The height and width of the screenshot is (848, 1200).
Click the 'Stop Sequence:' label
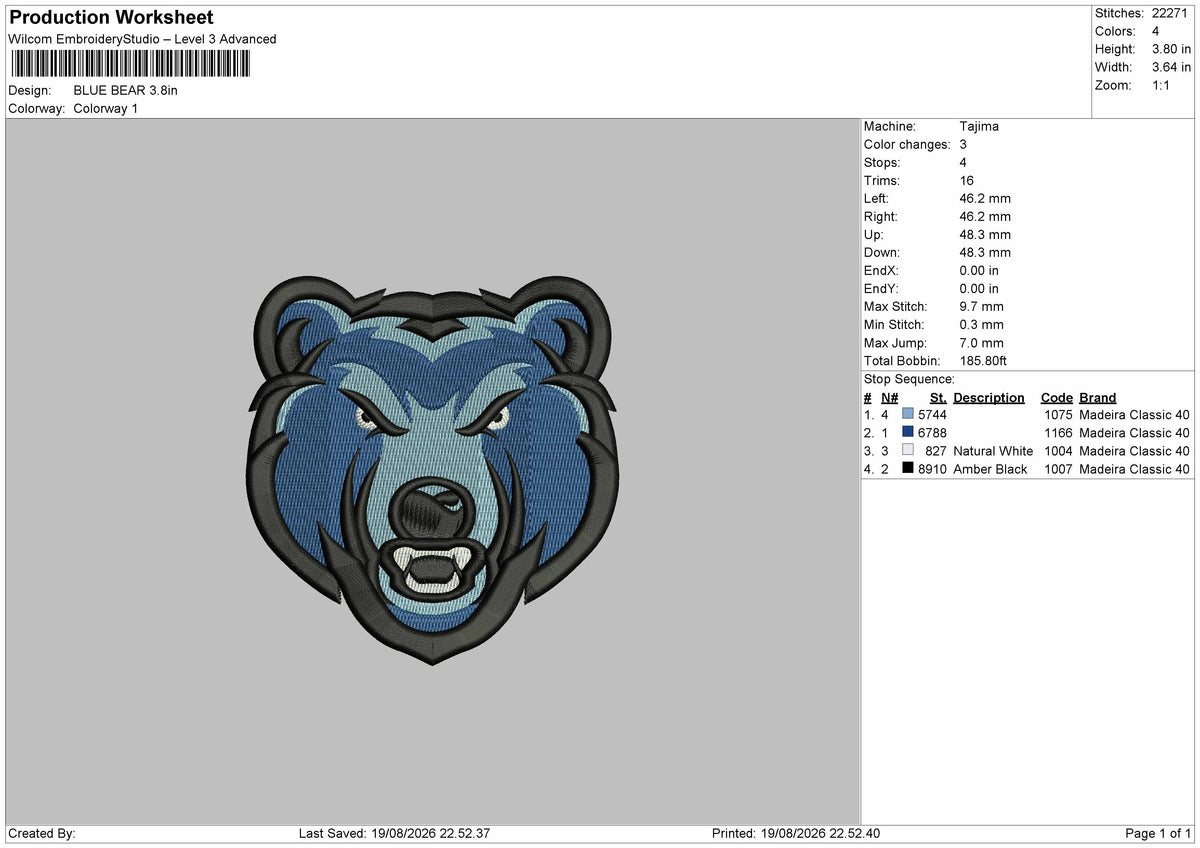(909, 379)
